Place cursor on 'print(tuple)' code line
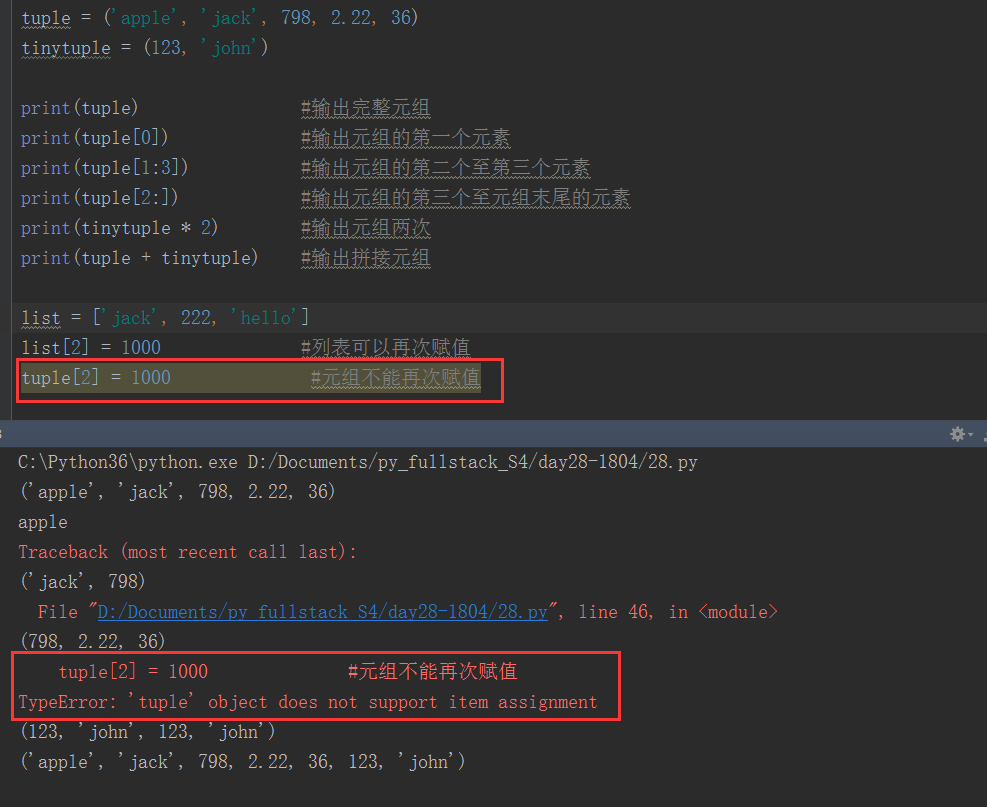 coord(79,108)
